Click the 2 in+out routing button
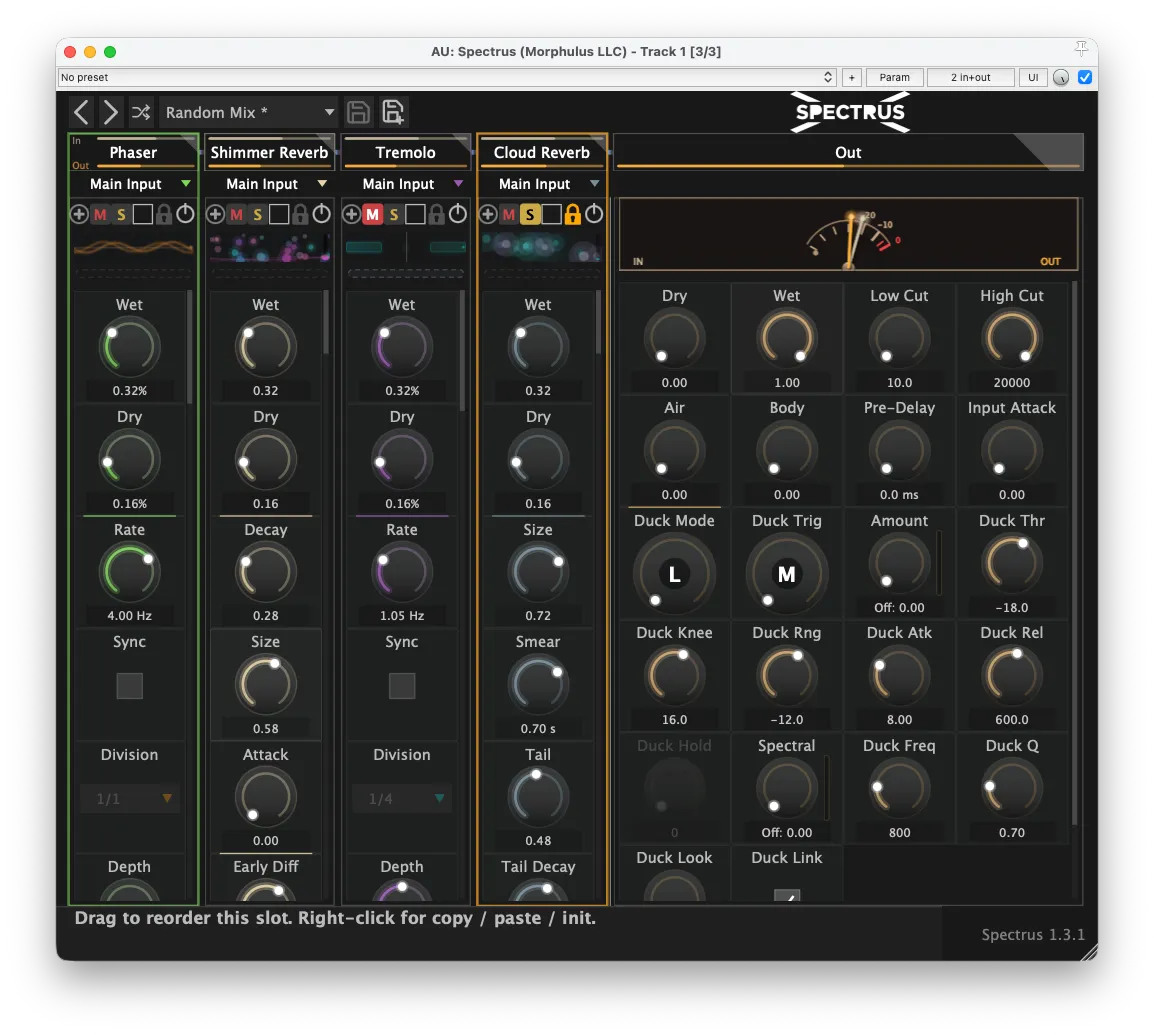The height and width of the screenshot is (1035, 1154). pyautogui.click(x=970, y=77)
